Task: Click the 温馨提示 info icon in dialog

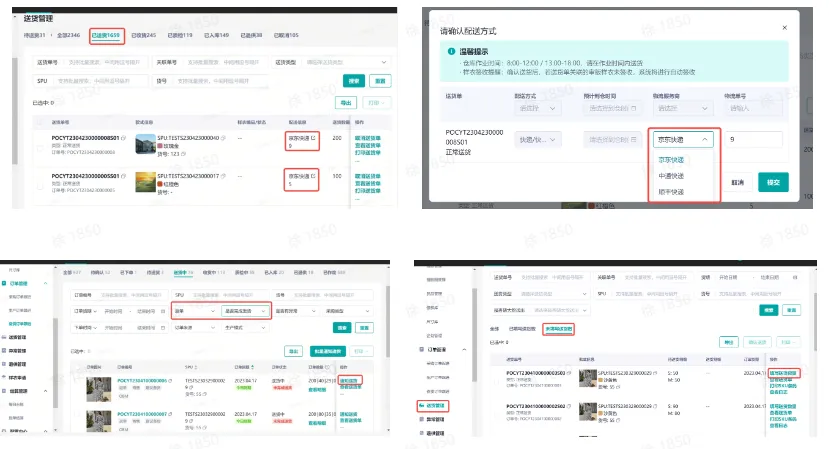Action: (x=452, y=51)
